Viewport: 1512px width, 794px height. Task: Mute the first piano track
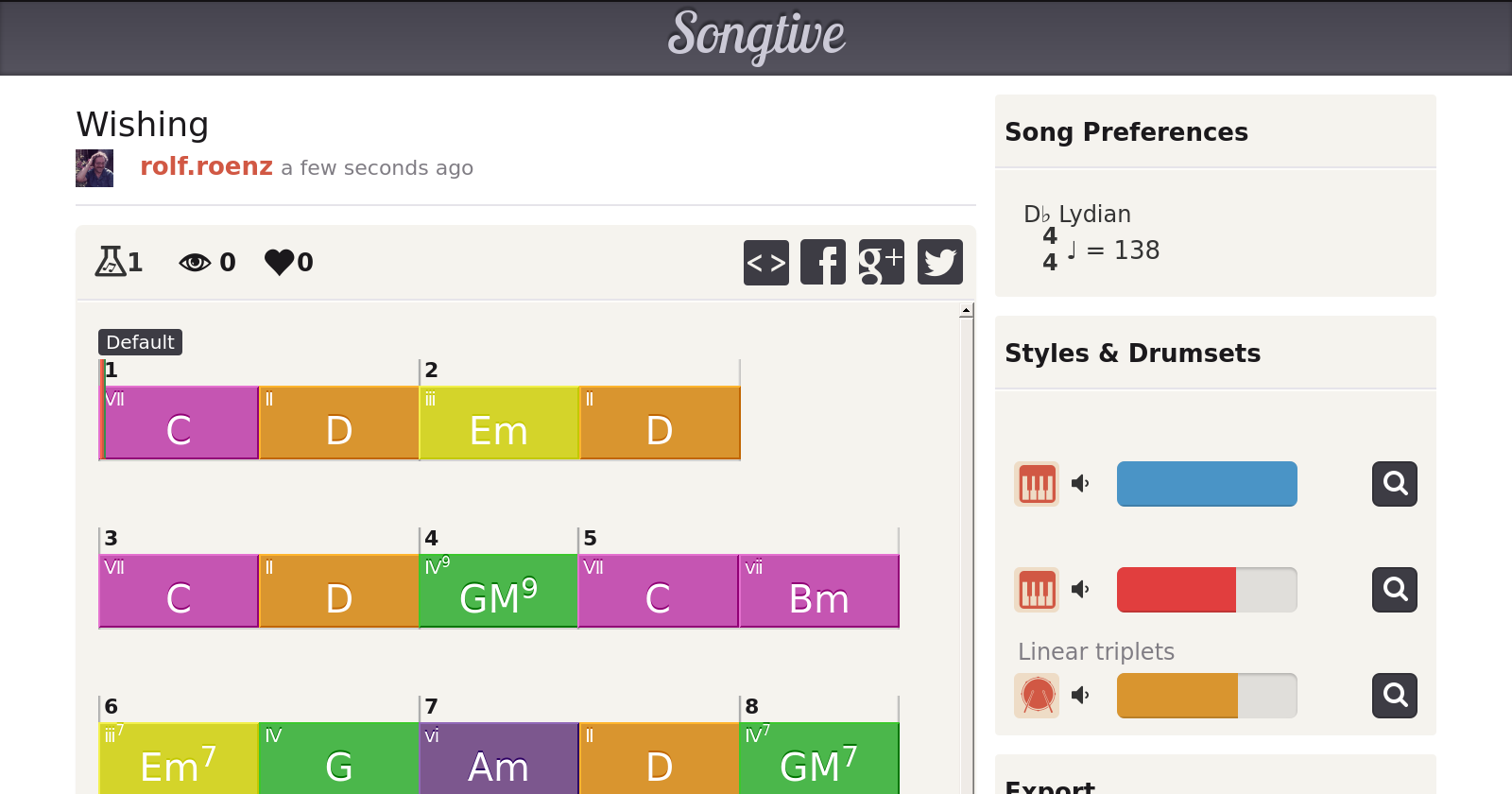coord(1080,484)
